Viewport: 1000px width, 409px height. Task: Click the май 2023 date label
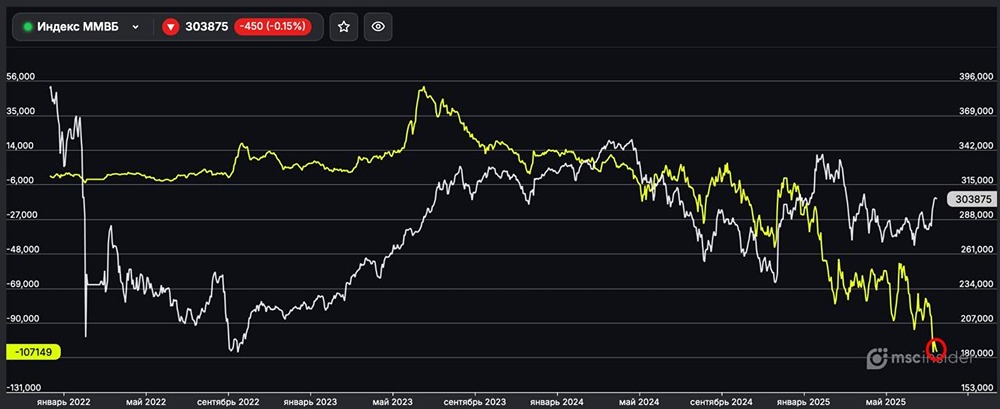393,403
